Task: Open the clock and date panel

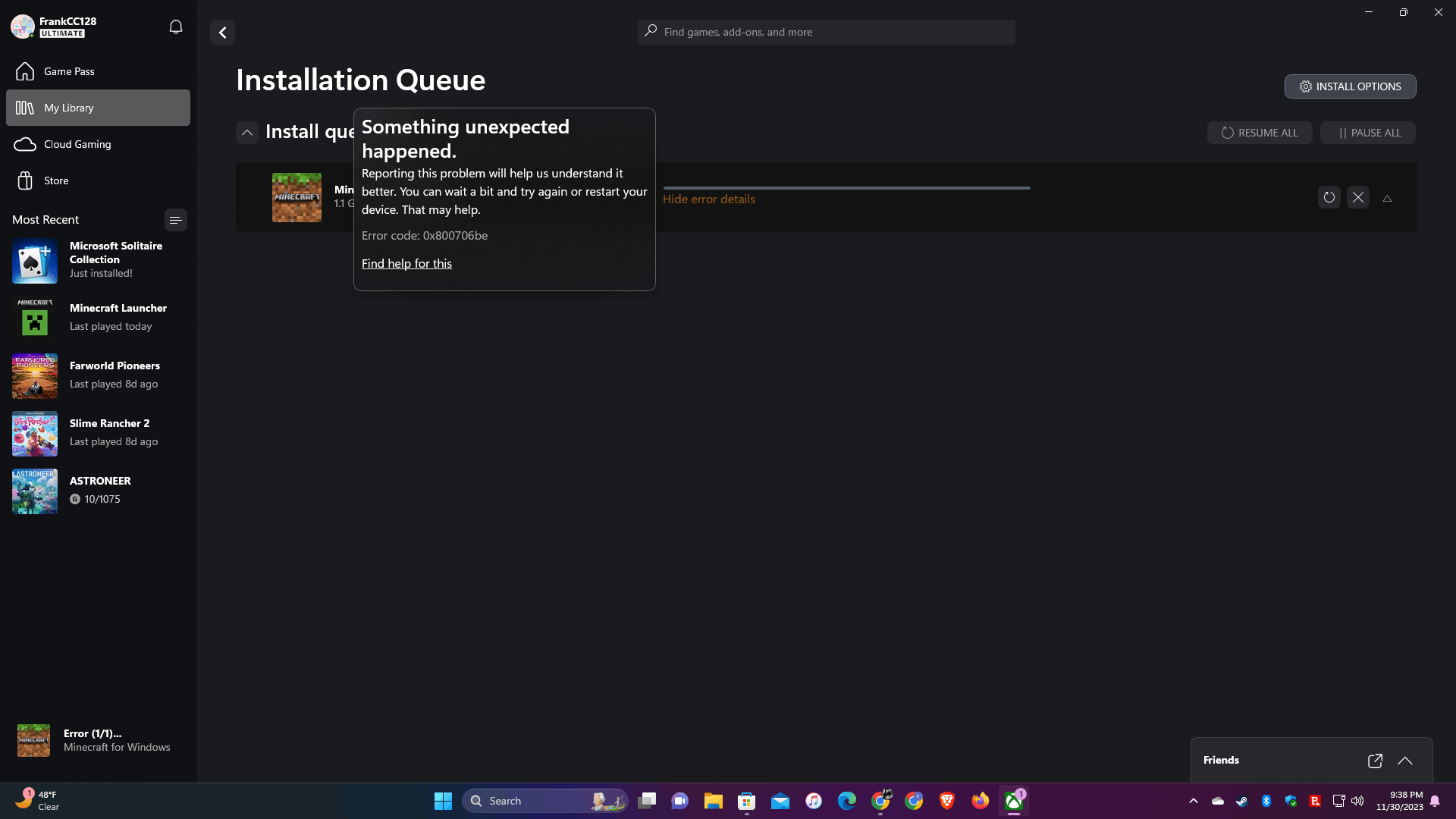Action: [1399, 801]
